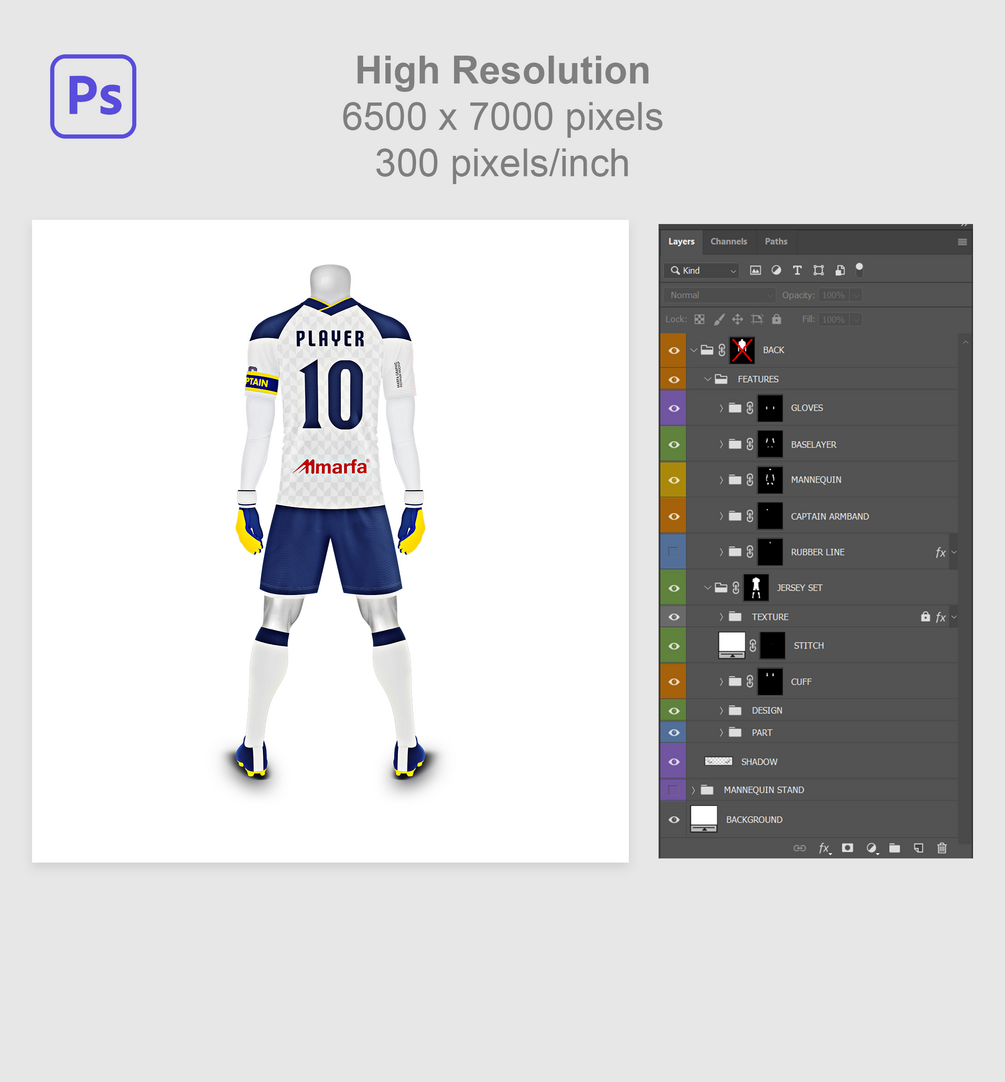
Task: Click the smart object filter icon
Action: [840, 270]
